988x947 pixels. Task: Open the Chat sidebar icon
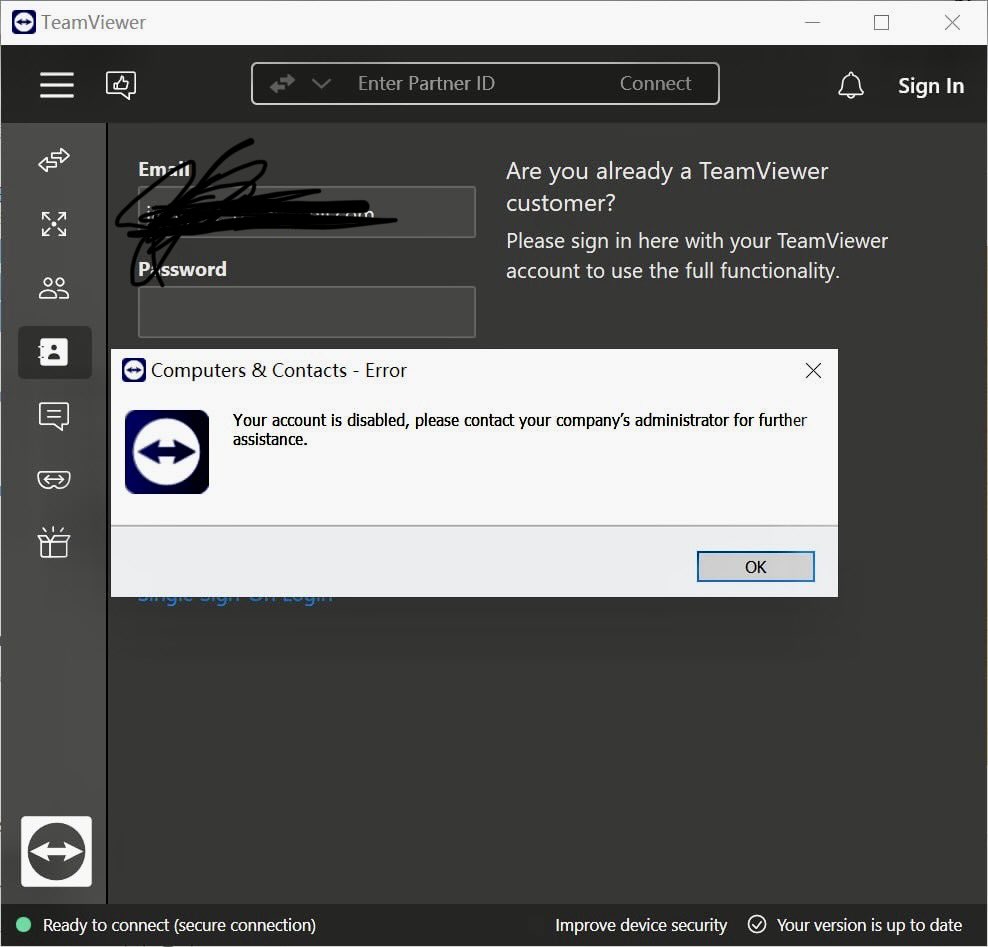[54, 416]
